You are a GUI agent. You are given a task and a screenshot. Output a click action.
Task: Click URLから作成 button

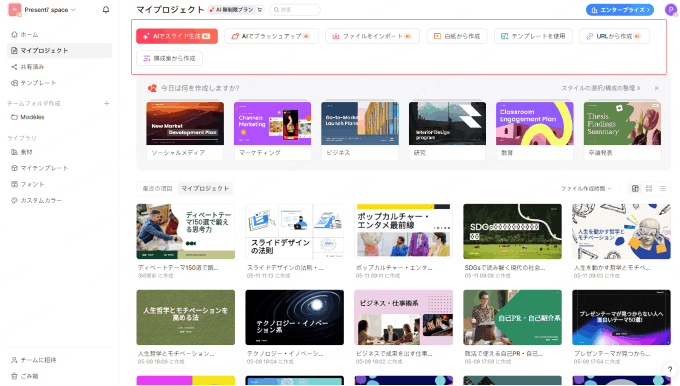(x=614, y=36)
